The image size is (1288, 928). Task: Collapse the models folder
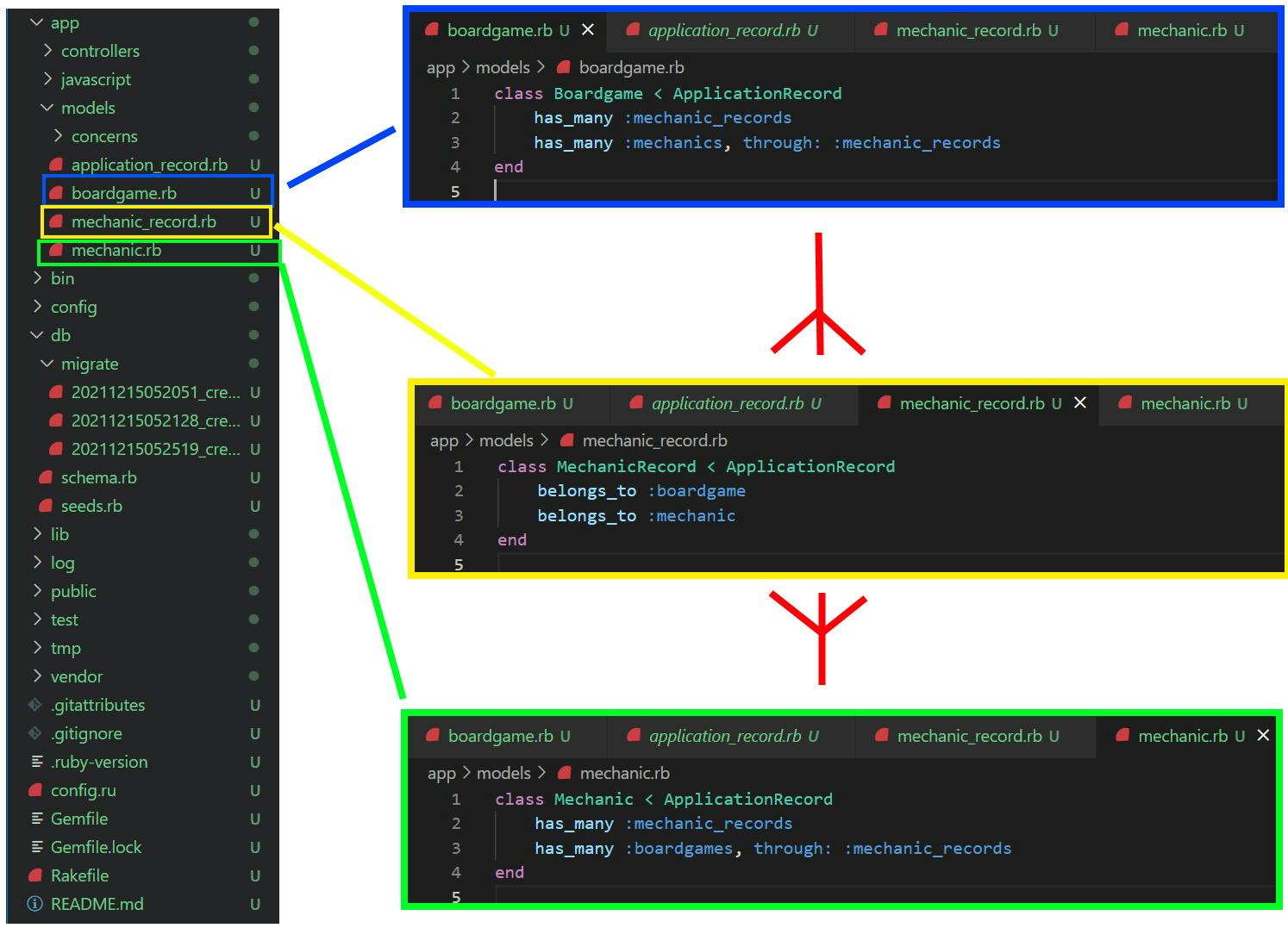(47, 108)
